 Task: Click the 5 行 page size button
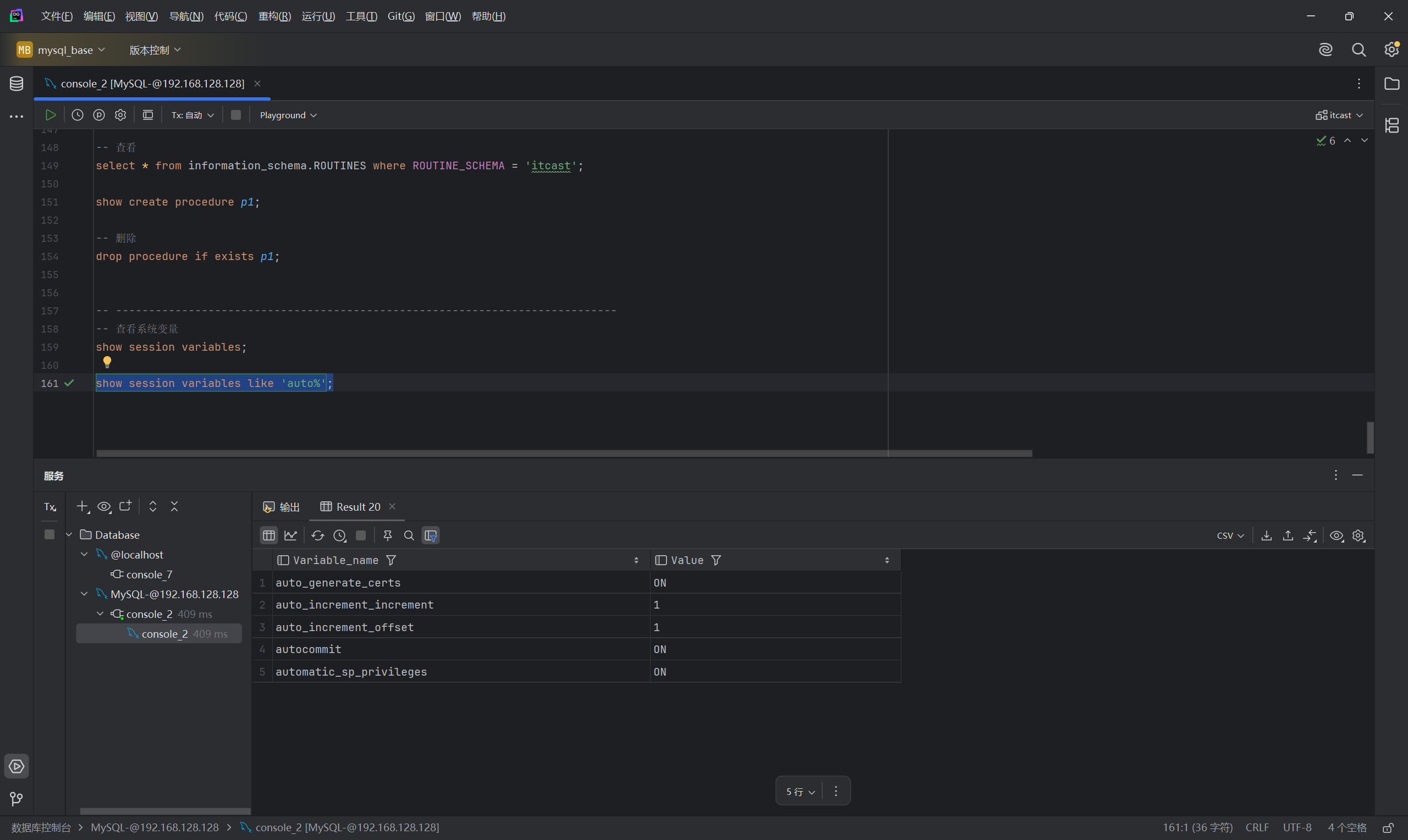point(799,791)
